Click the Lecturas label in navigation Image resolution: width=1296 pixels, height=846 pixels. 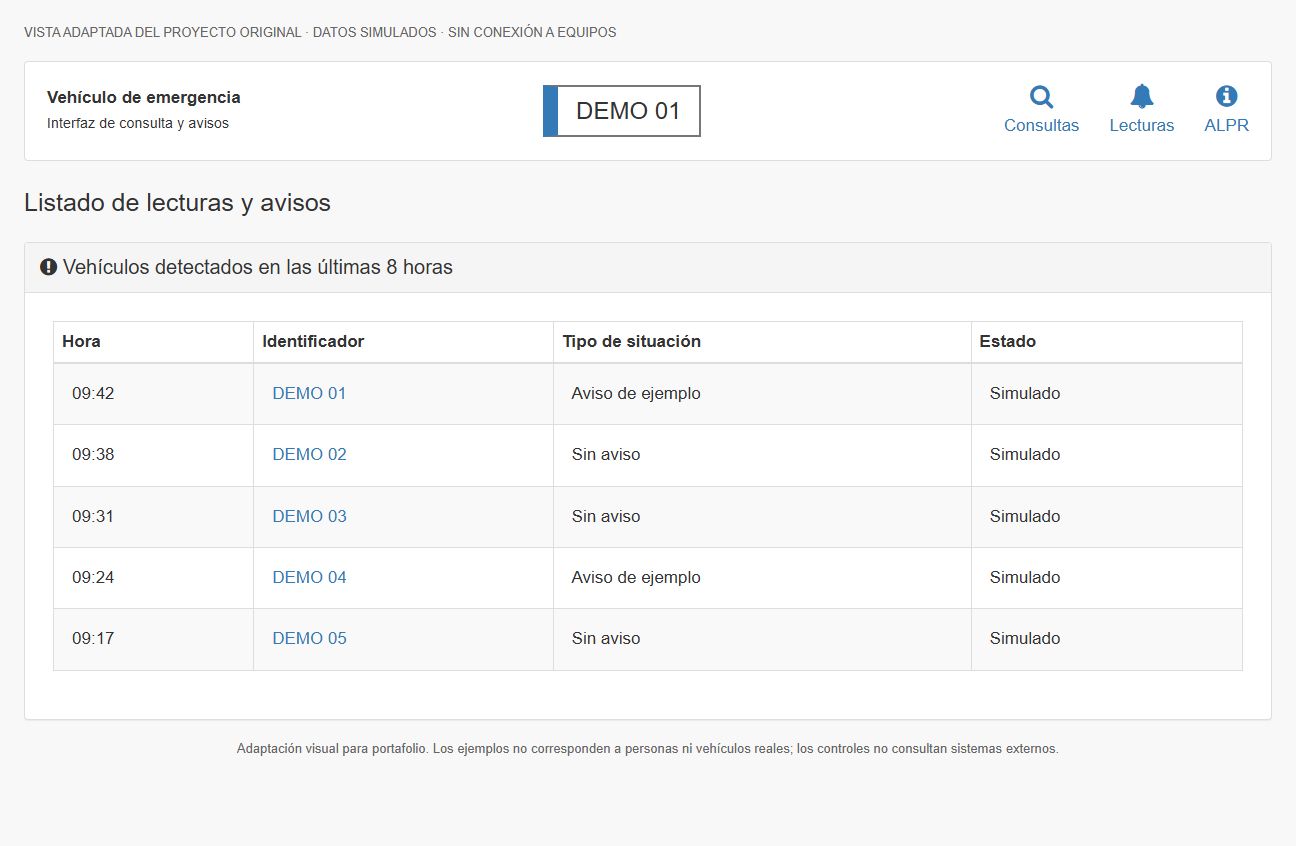point(1142,125)
